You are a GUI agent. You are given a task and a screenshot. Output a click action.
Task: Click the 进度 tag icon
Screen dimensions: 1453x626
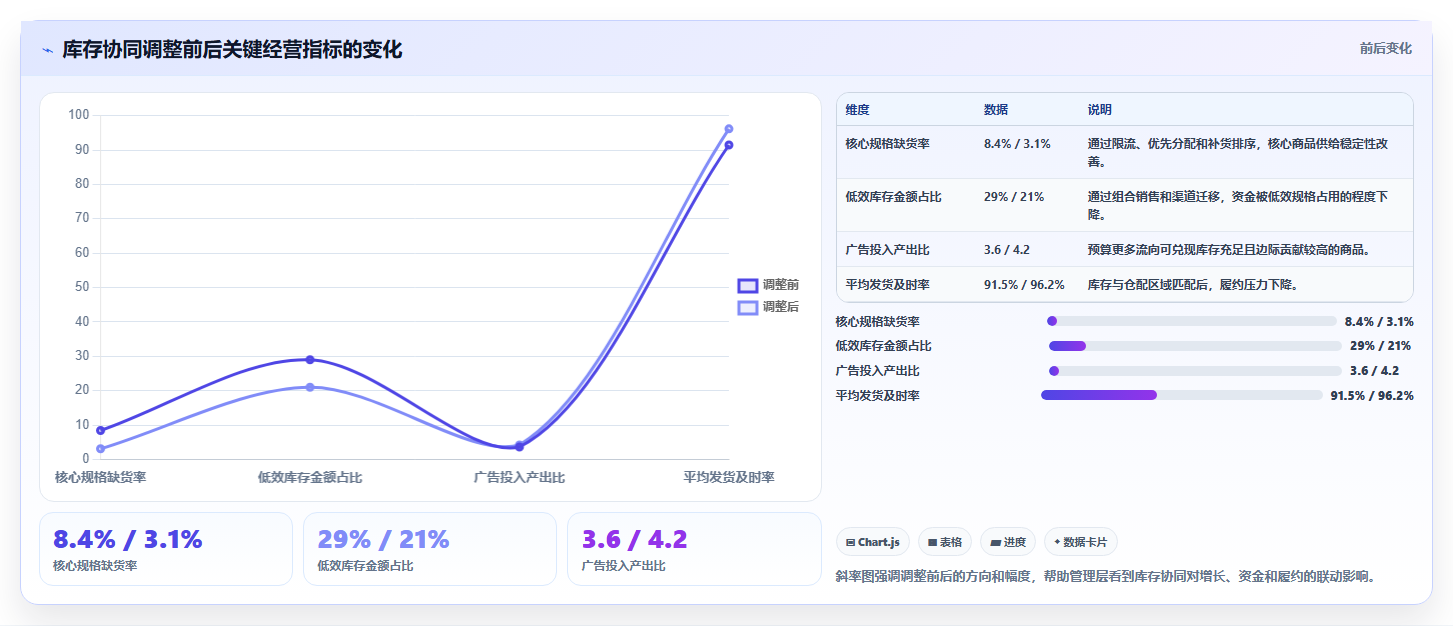click(x=996, y=542)
